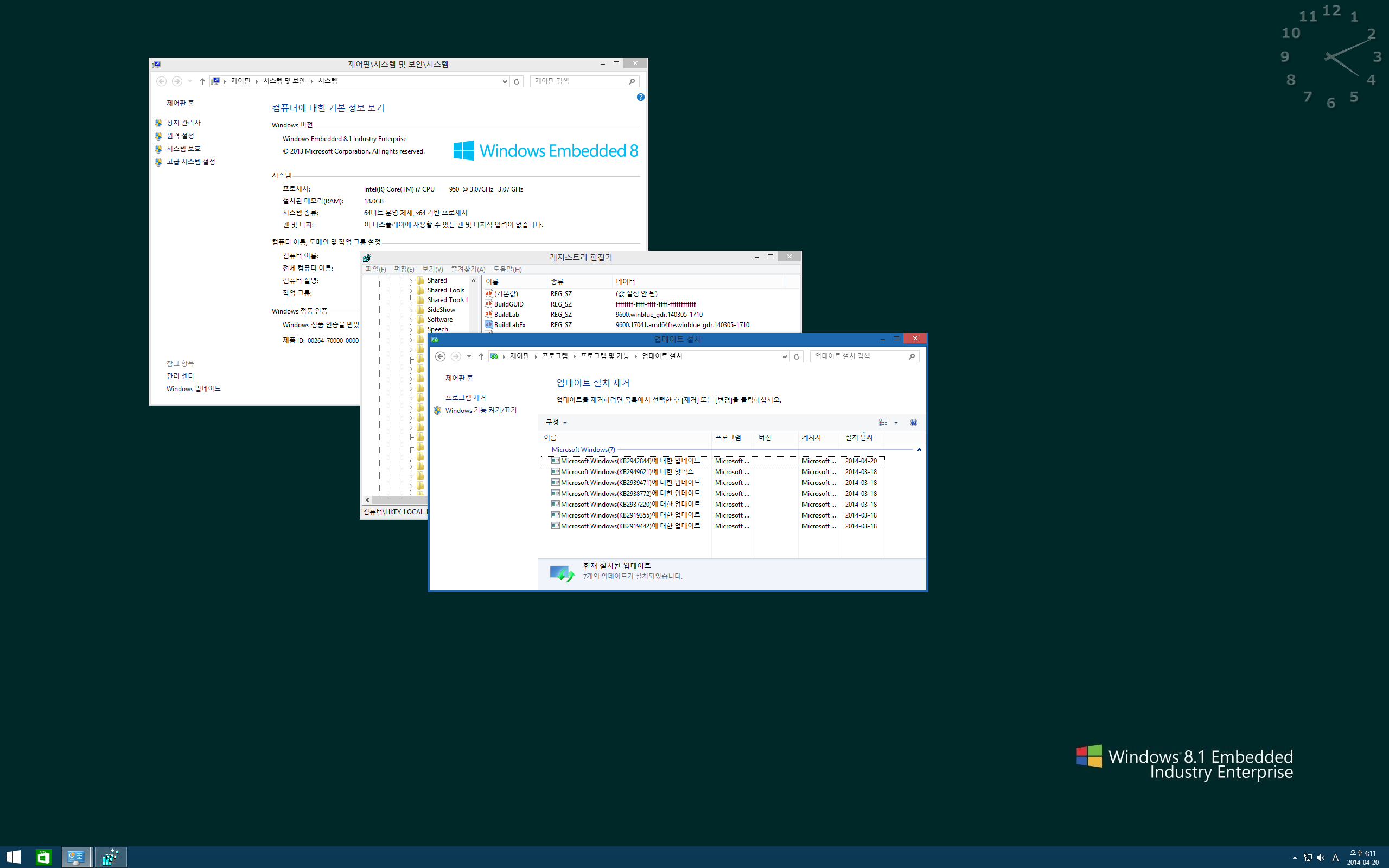Screen dimensions: 1389x868
Task: Click back arrow in Installed Updates window
Action: (440, 356)
